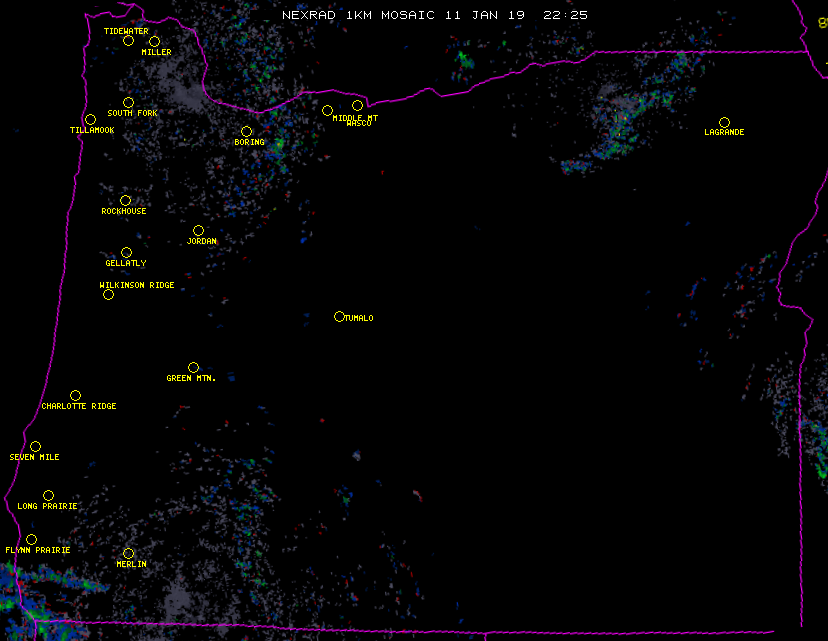Click the LaGrande station circle marker
The height and width of the screenshot is (641, 828).
724,123
